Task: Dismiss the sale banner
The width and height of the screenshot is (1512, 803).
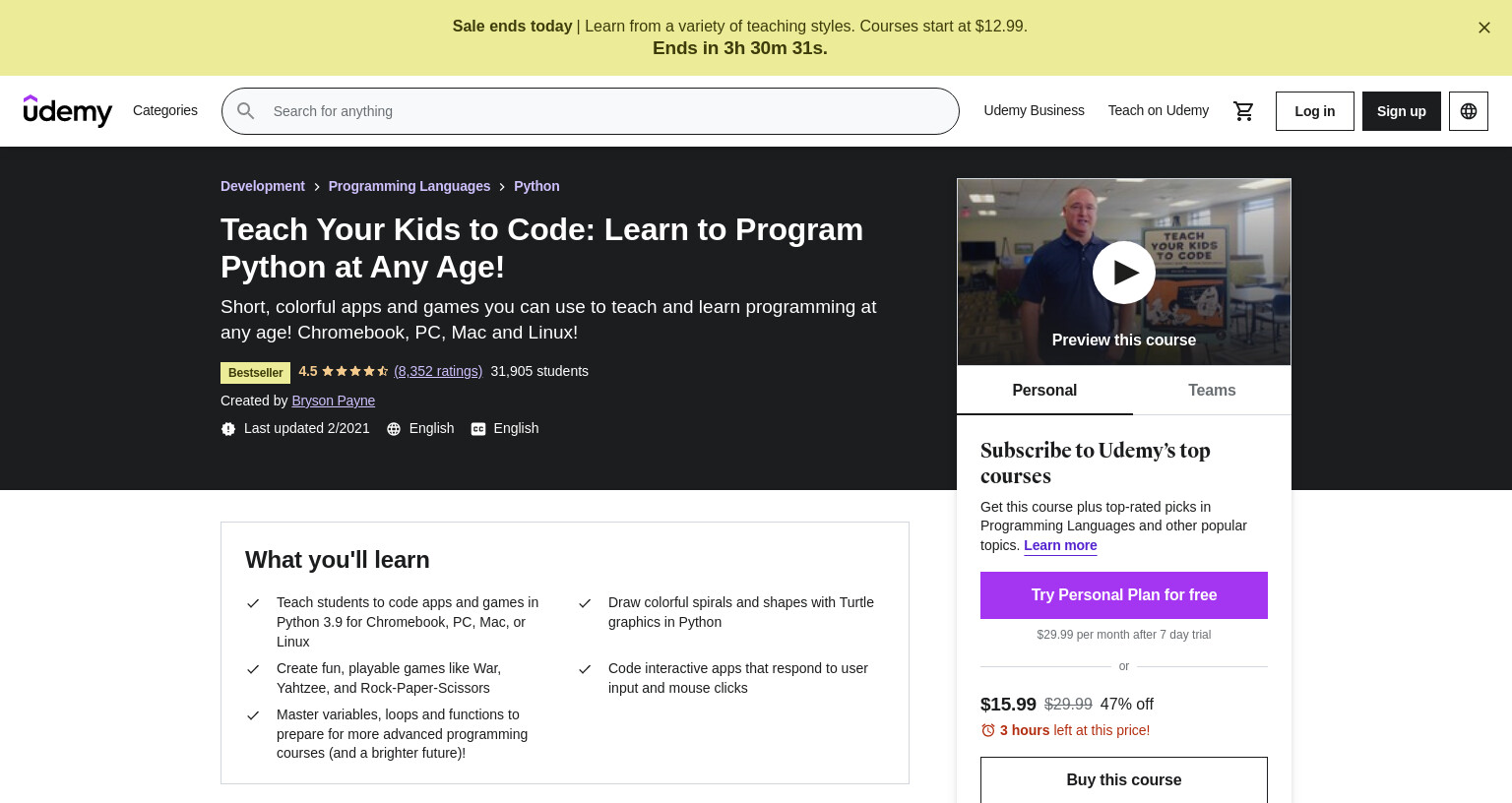Action: pos(1484,28)
